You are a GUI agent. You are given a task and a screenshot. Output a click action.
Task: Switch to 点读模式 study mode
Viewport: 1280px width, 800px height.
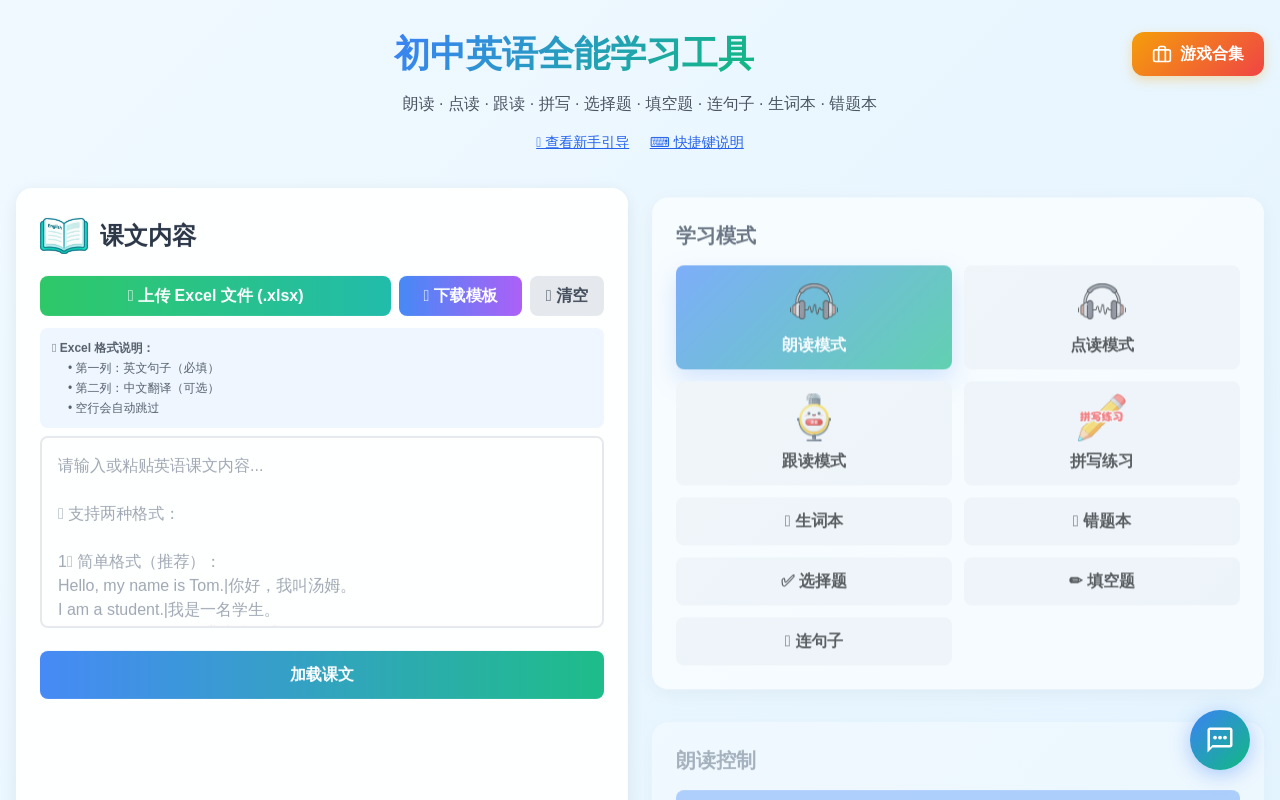click(x=1101, y=317)
